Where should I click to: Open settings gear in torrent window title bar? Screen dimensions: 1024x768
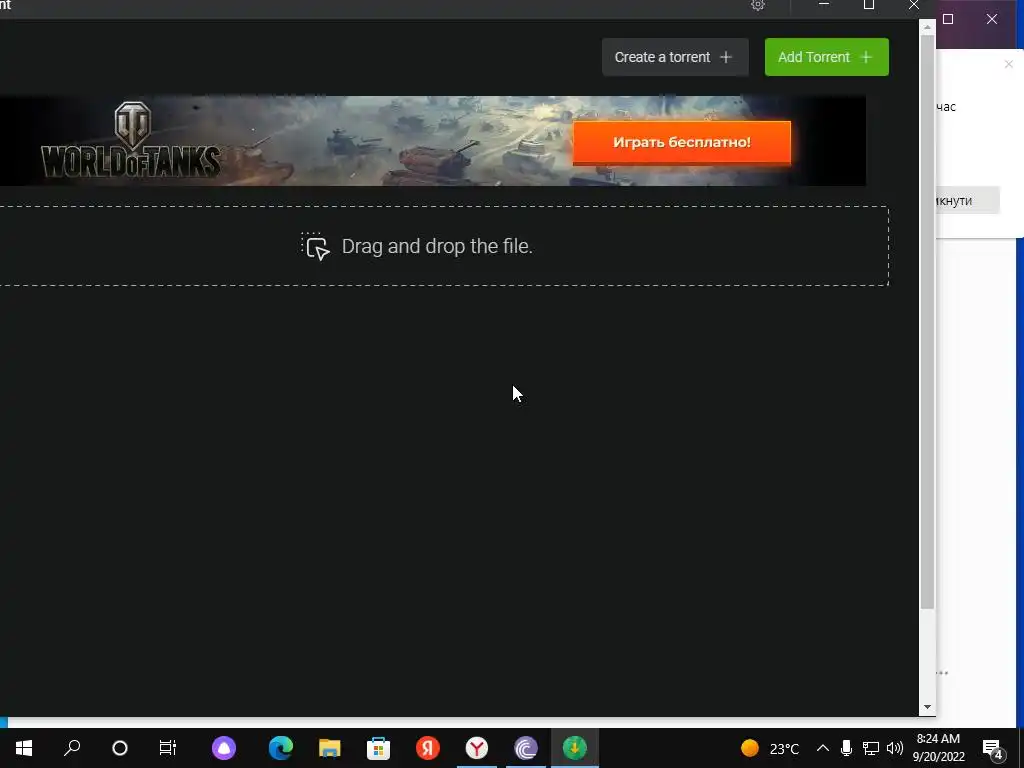coord(758,5)
